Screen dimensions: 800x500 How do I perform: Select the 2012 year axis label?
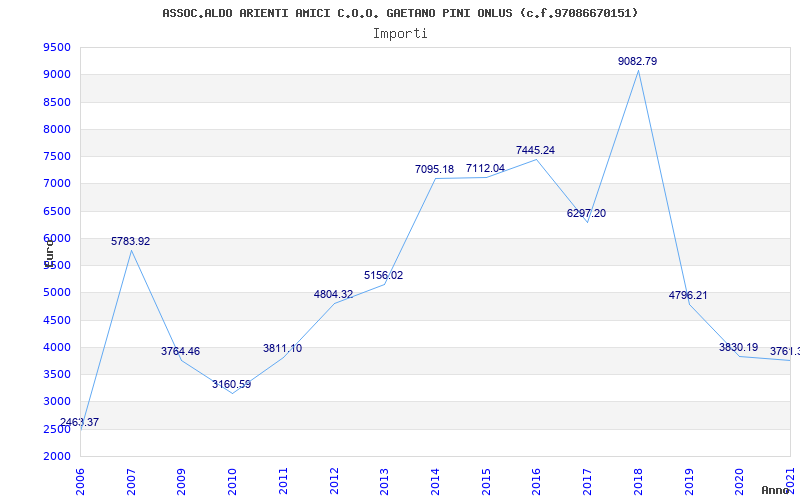tap(334, 481)
